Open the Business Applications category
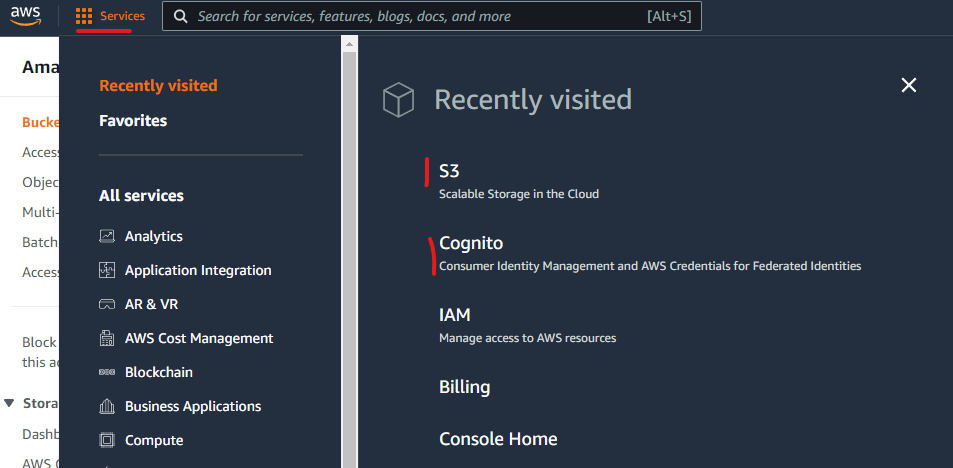Viewport: 953px width, 468px height. [x=193, y=406]
